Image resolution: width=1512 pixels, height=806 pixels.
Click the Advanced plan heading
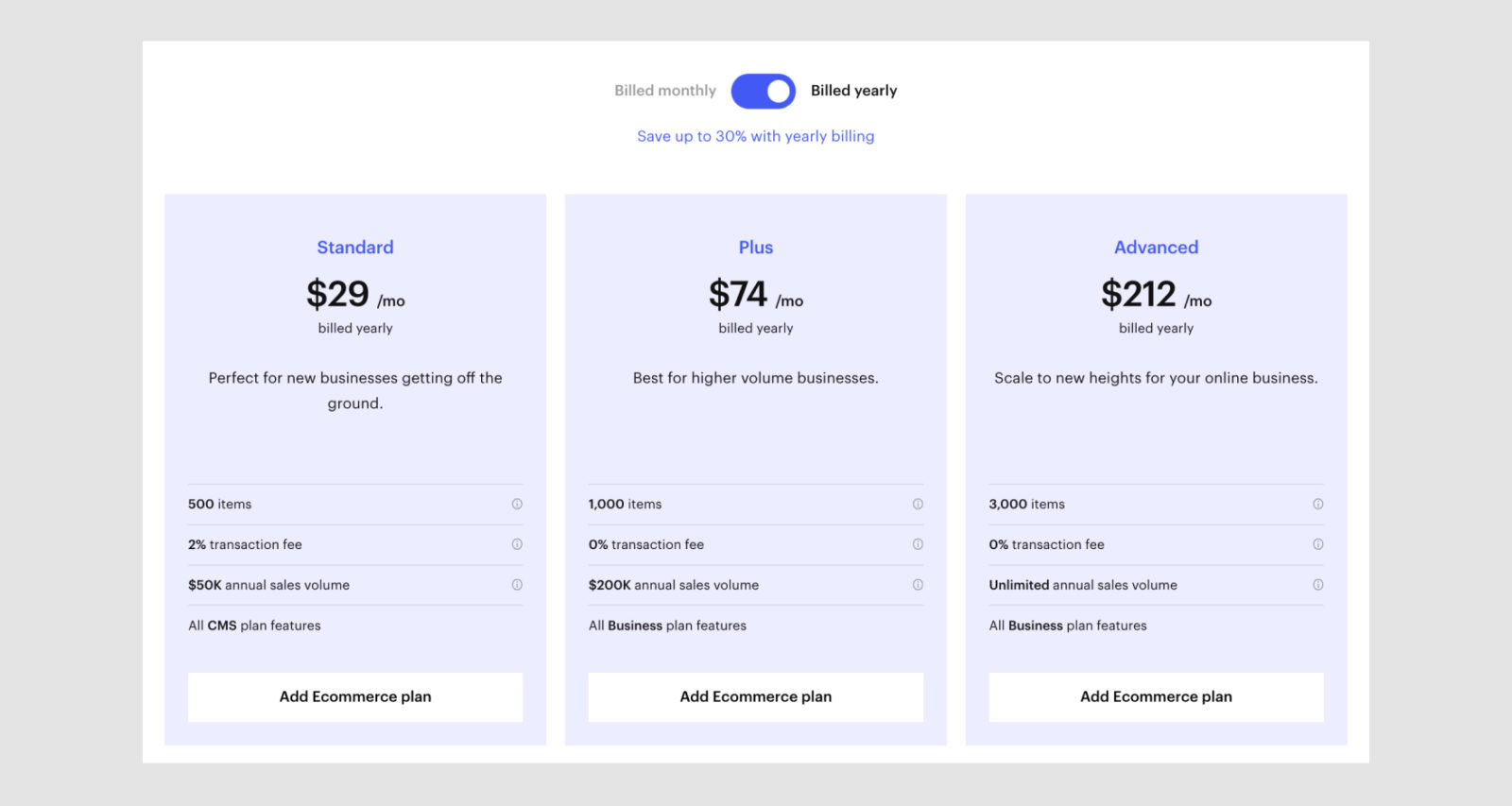(x=1156, y=247)
